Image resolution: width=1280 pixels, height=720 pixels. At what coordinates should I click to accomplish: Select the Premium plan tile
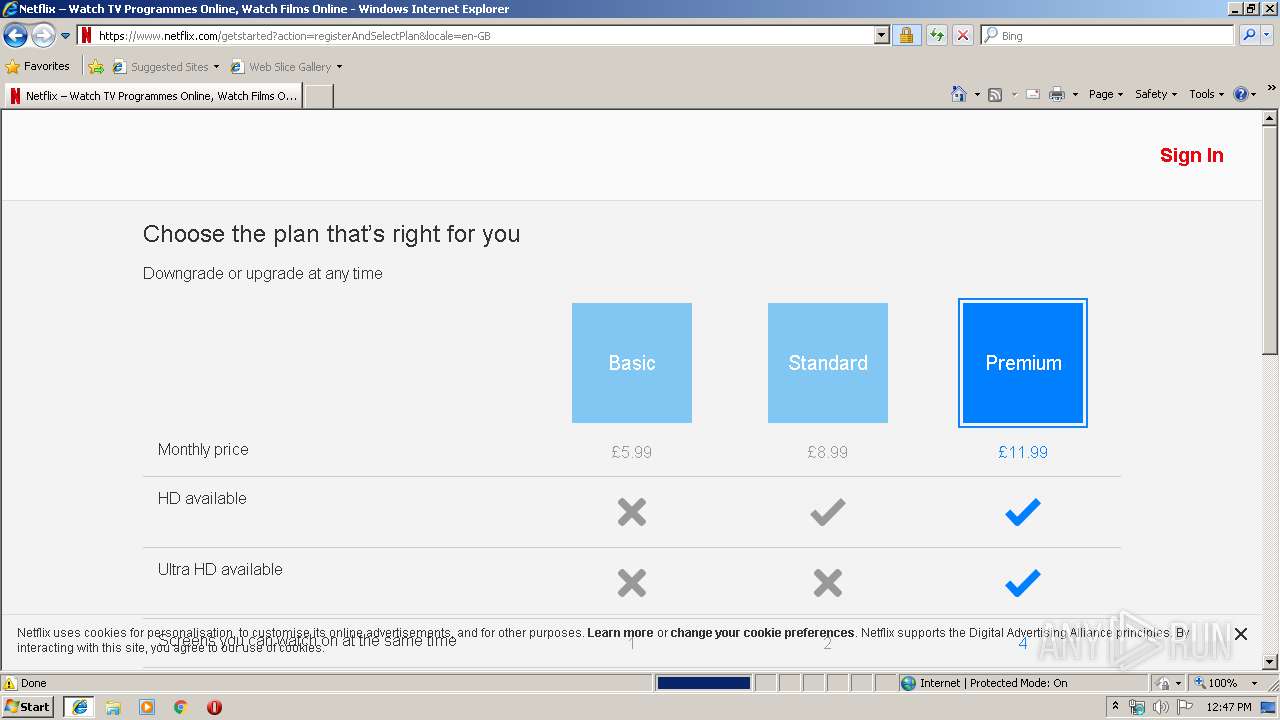(x=1023, y=363)
